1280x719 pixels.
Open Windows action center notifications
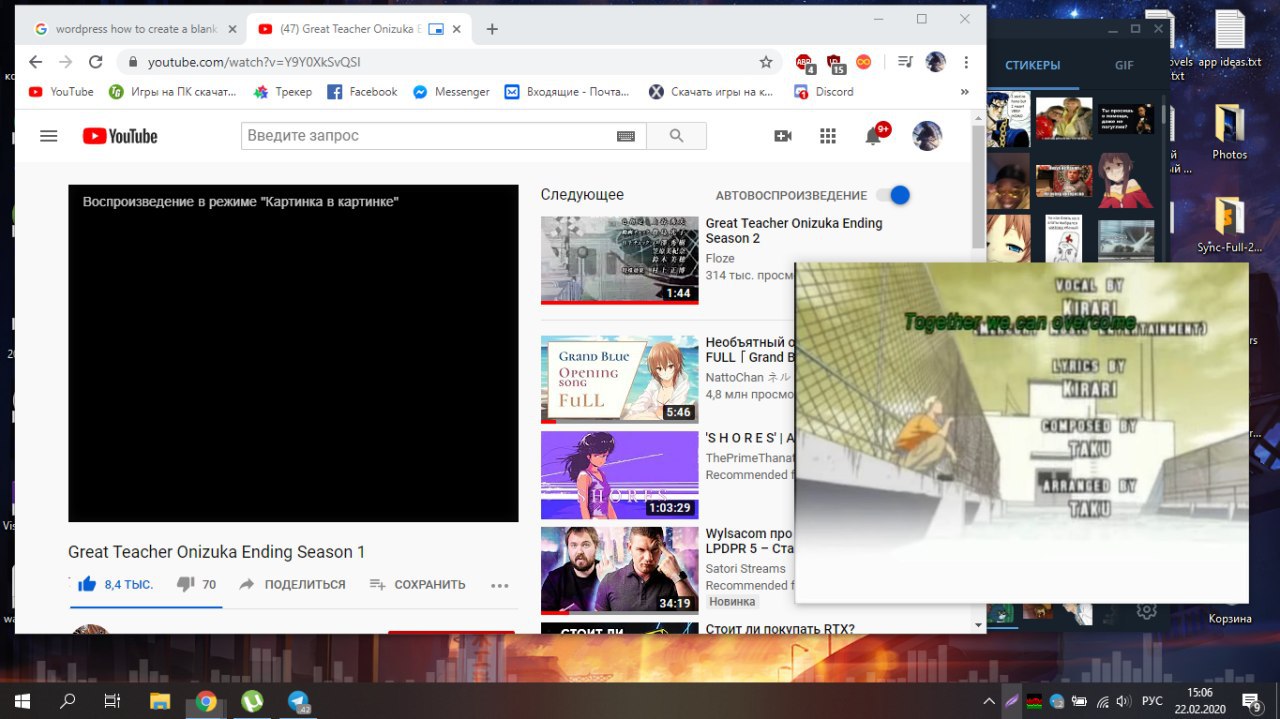tap(1251, 701)
